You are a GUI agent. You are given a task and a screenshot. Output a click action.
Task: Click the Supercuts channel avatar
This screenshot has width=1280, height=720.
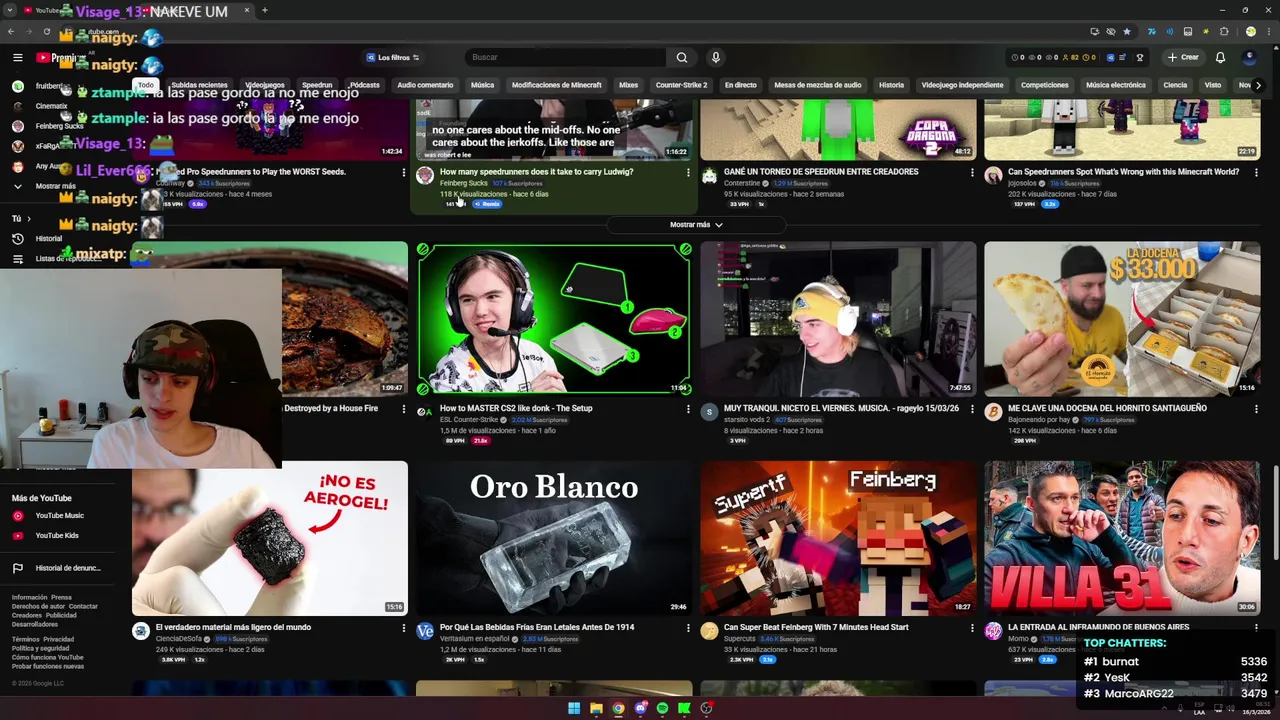click(709, 631)
